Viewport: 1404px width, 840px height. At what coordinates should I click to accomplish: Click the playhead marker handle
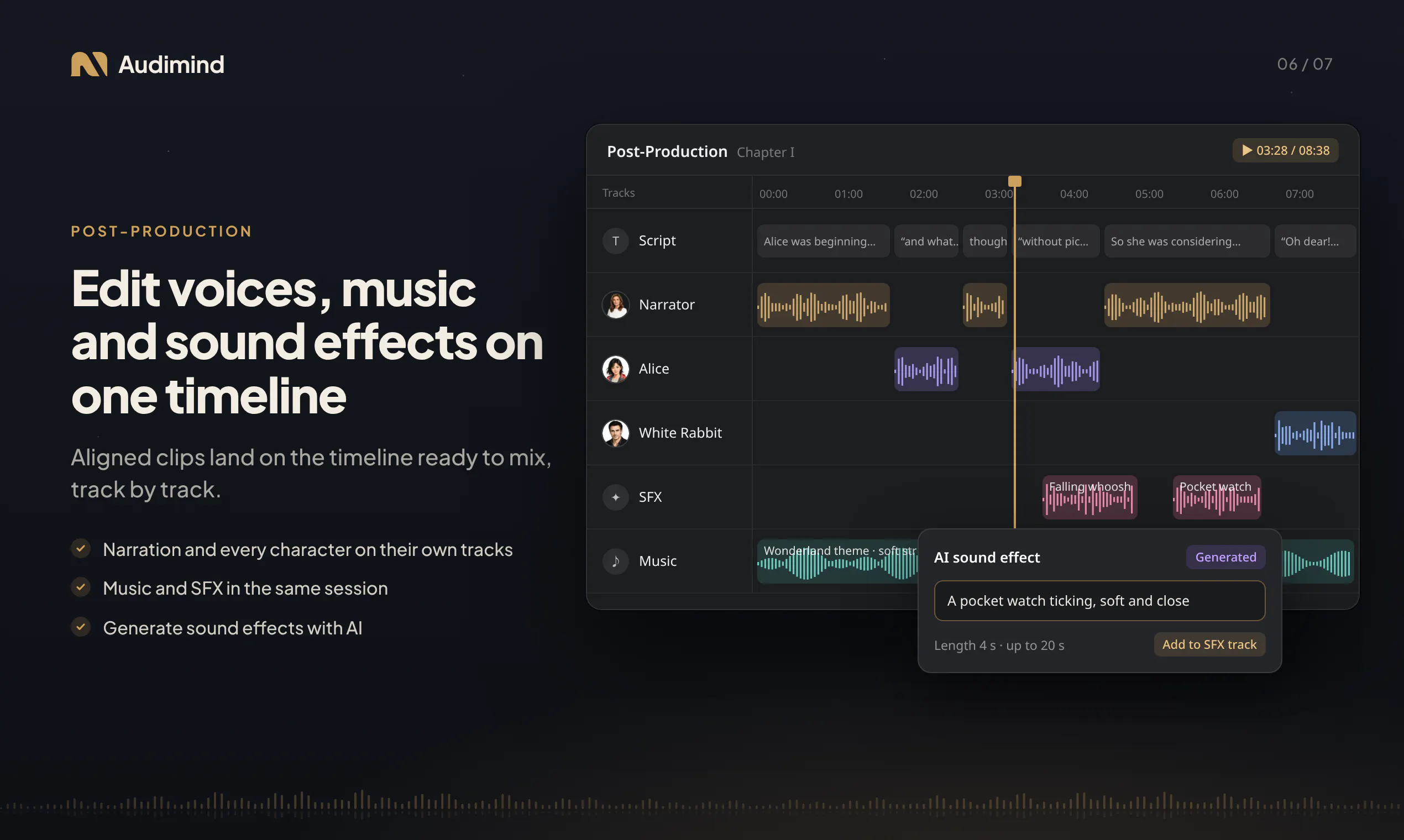(1014, 181)
